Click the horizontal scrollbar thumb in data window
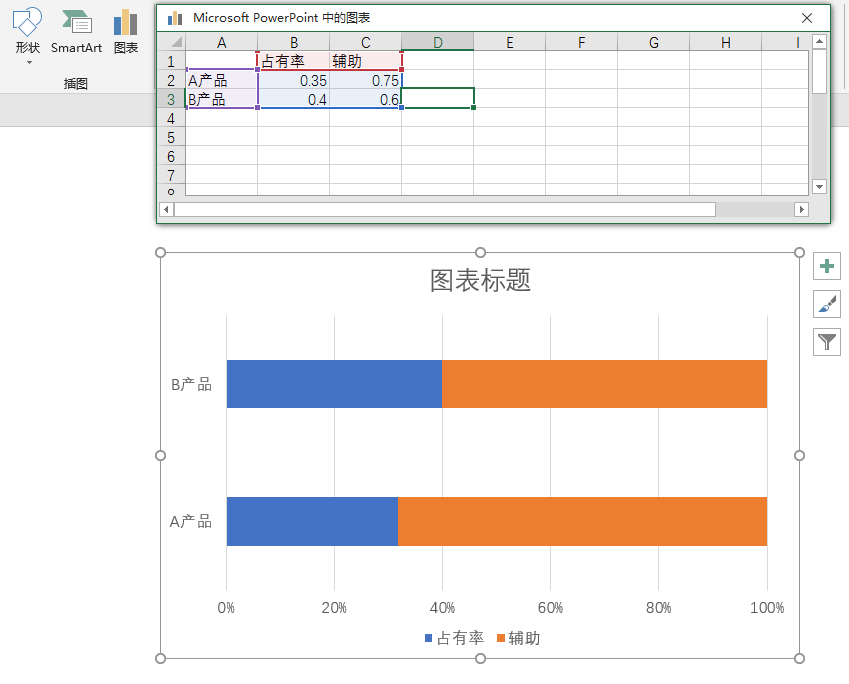 click(x=445, y=209)
